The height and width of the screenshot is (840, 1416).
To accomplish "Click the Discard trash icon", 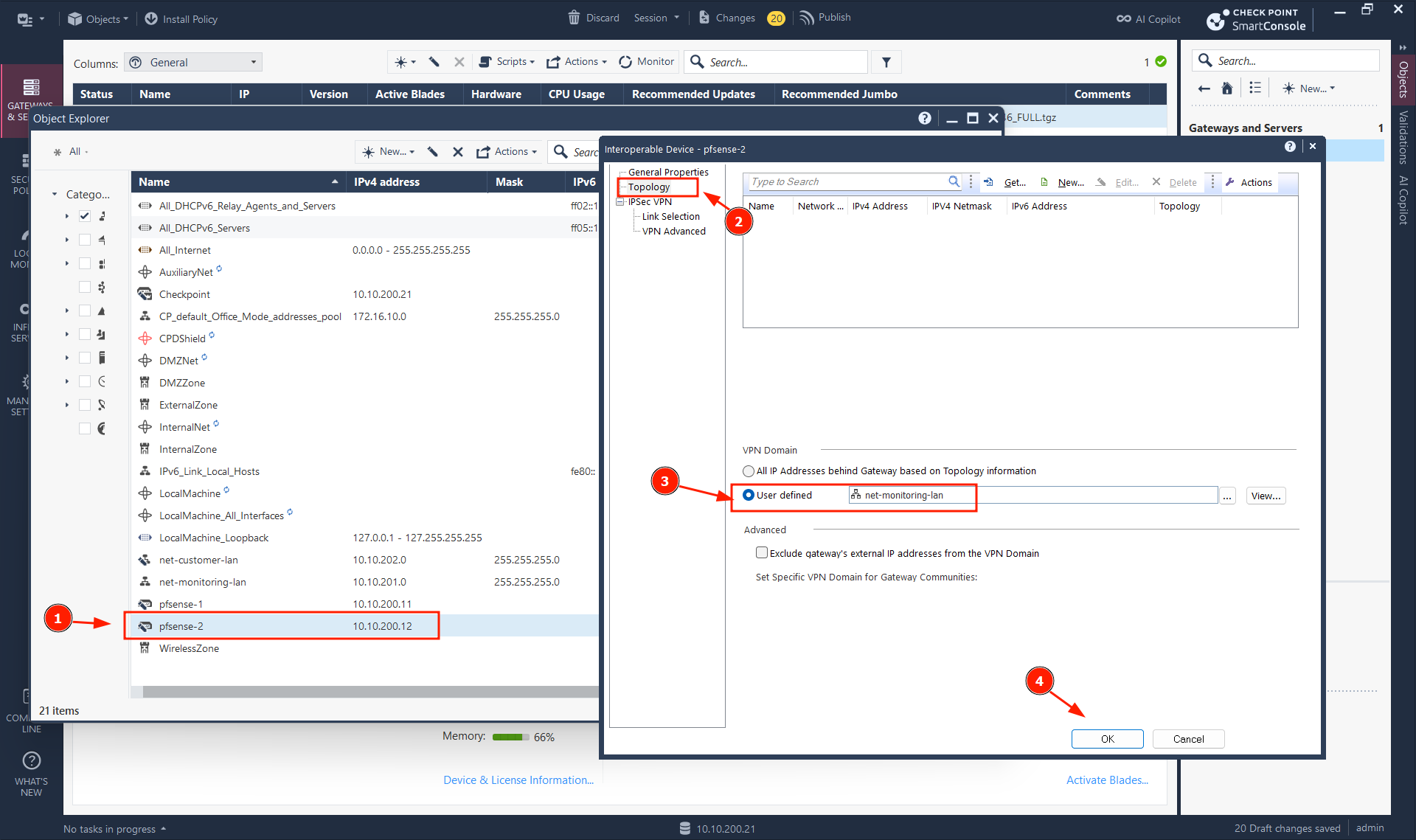I will point(574,18).
